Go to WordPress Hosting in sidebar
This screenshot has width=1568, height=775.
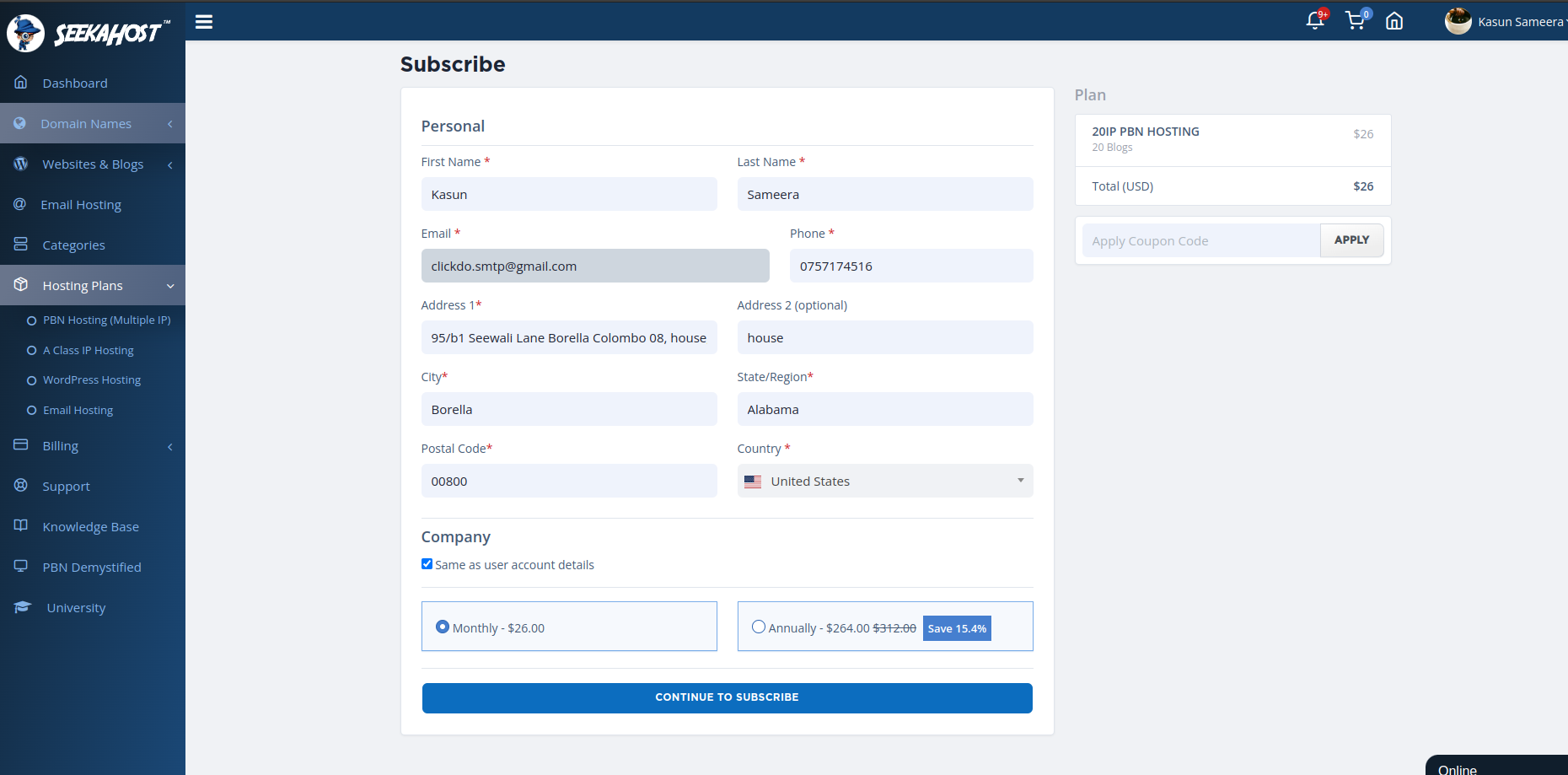point(92,380)
